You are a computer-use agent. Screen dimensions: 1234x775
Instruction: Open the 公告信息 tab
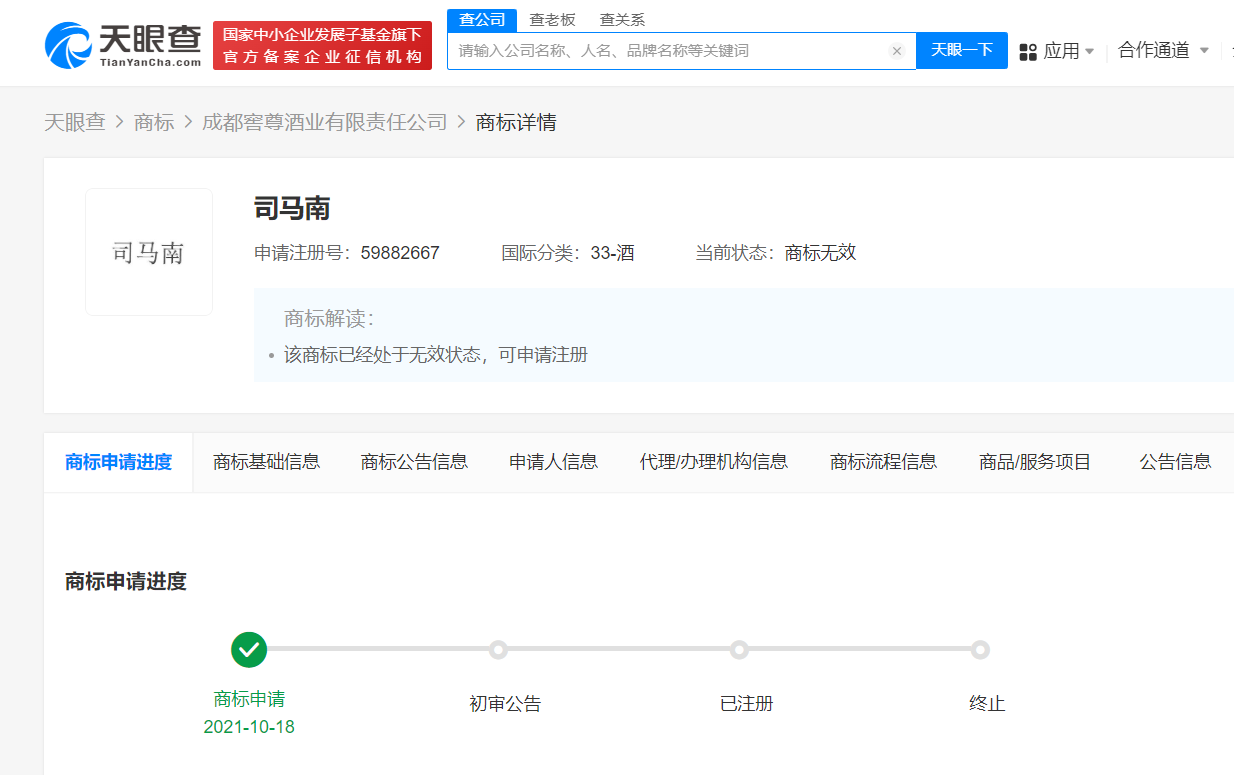pyautogui.click(x=1175, y=462)
